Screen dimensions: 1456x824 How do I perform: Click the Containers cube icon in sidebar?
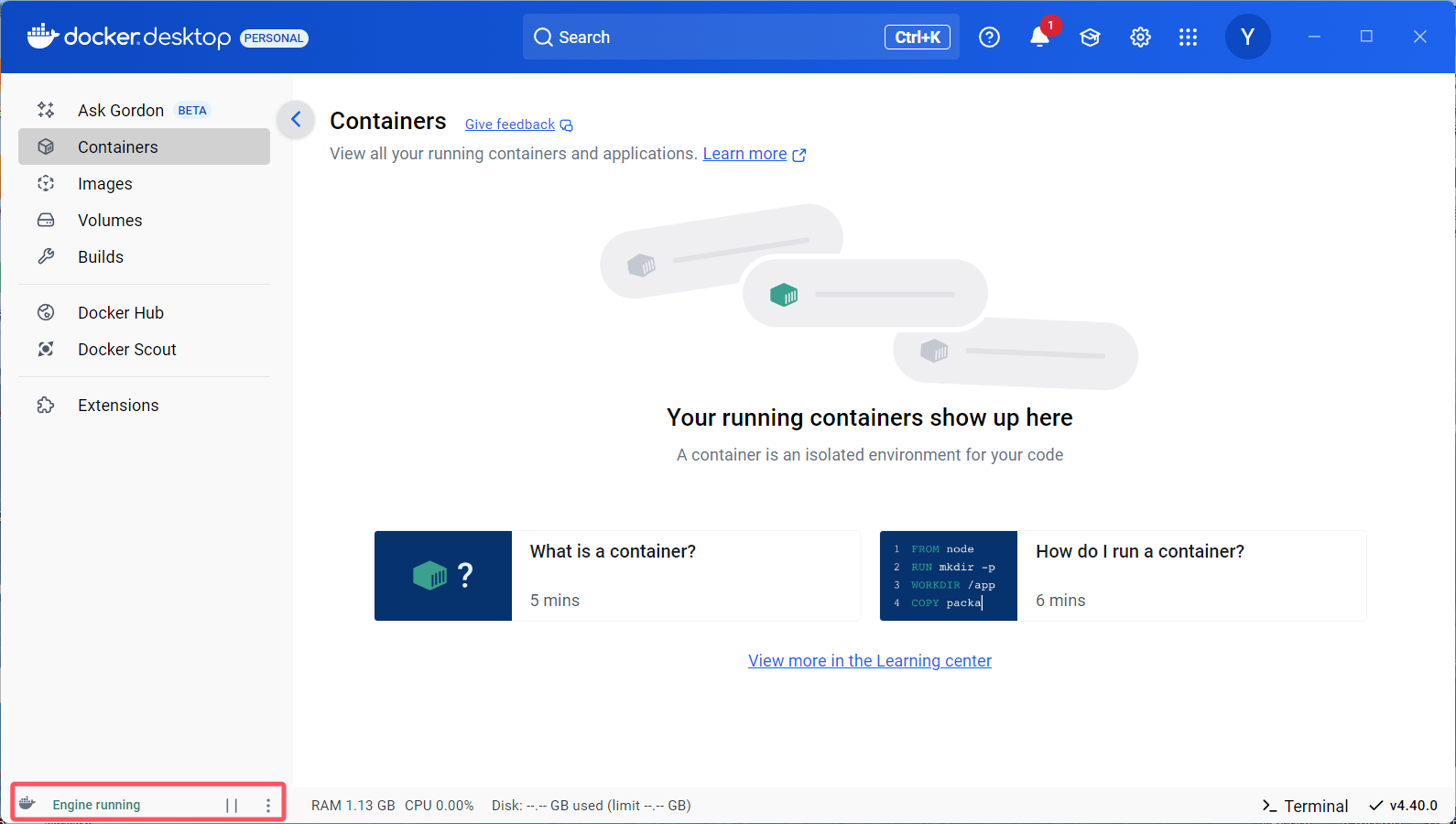pos(46,146)
